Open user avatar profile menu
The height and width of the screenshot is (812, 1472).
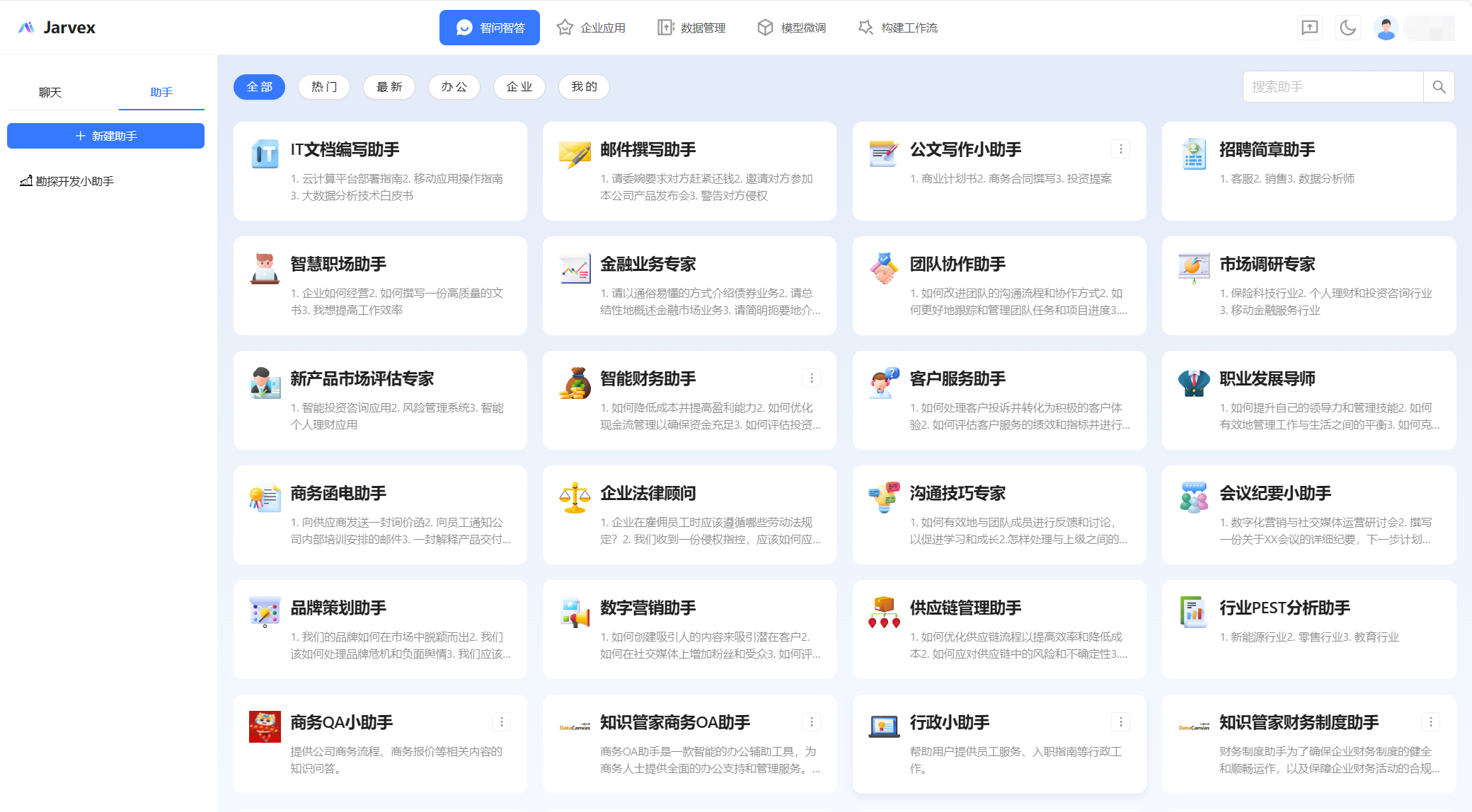pyautogui.click(x=1386, y=28)
